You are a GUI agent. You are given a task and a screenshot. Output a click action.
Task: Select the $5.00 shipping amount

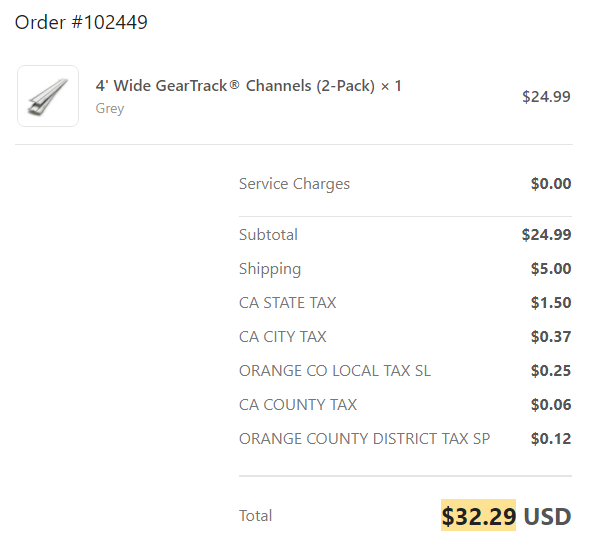tap(551, 269)
